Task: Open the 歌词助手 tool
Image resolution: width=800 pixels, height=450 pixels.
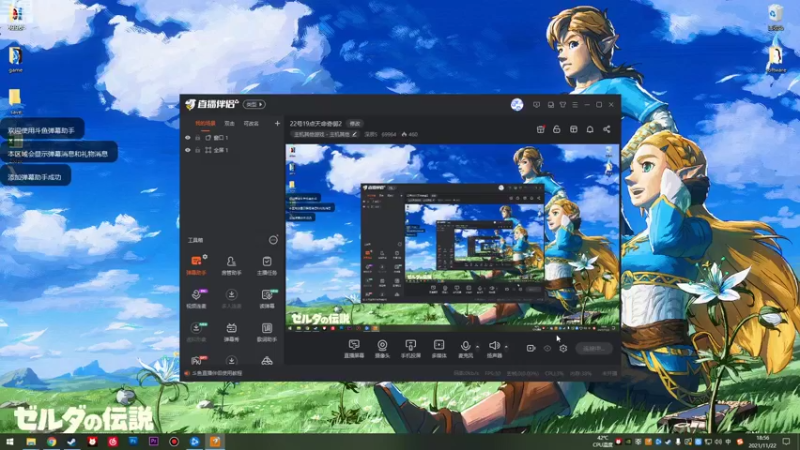Action: pos(267,332)
